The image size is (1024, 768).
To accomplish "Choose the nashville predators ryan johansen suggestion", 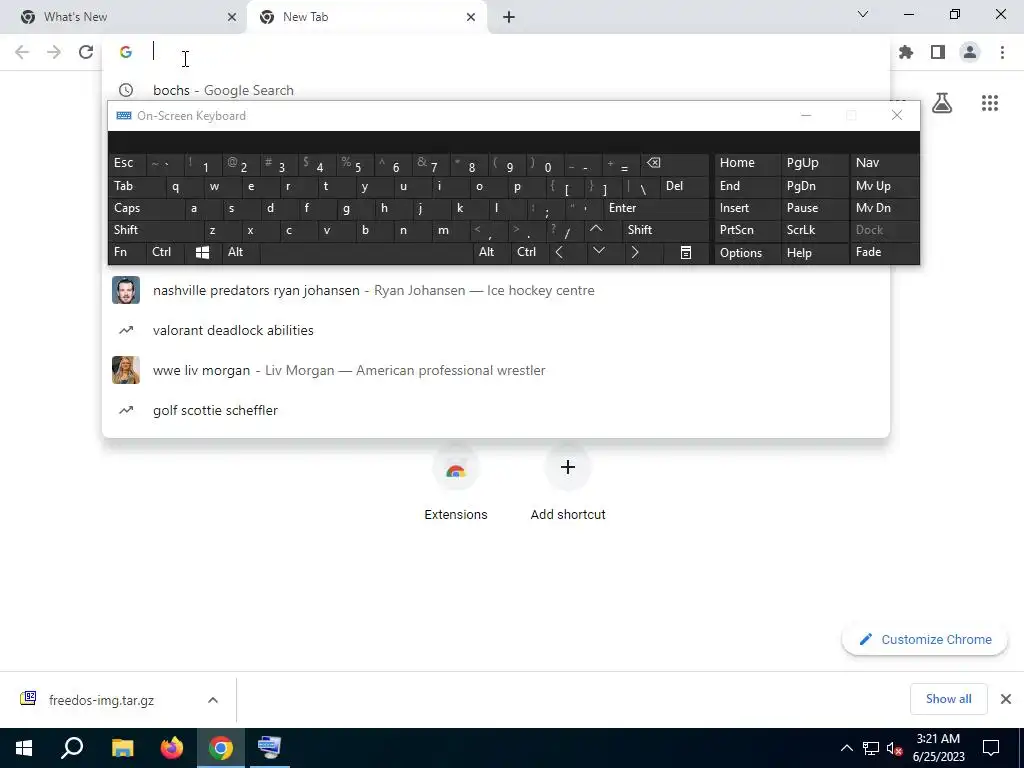I will [x=496, y=290].
